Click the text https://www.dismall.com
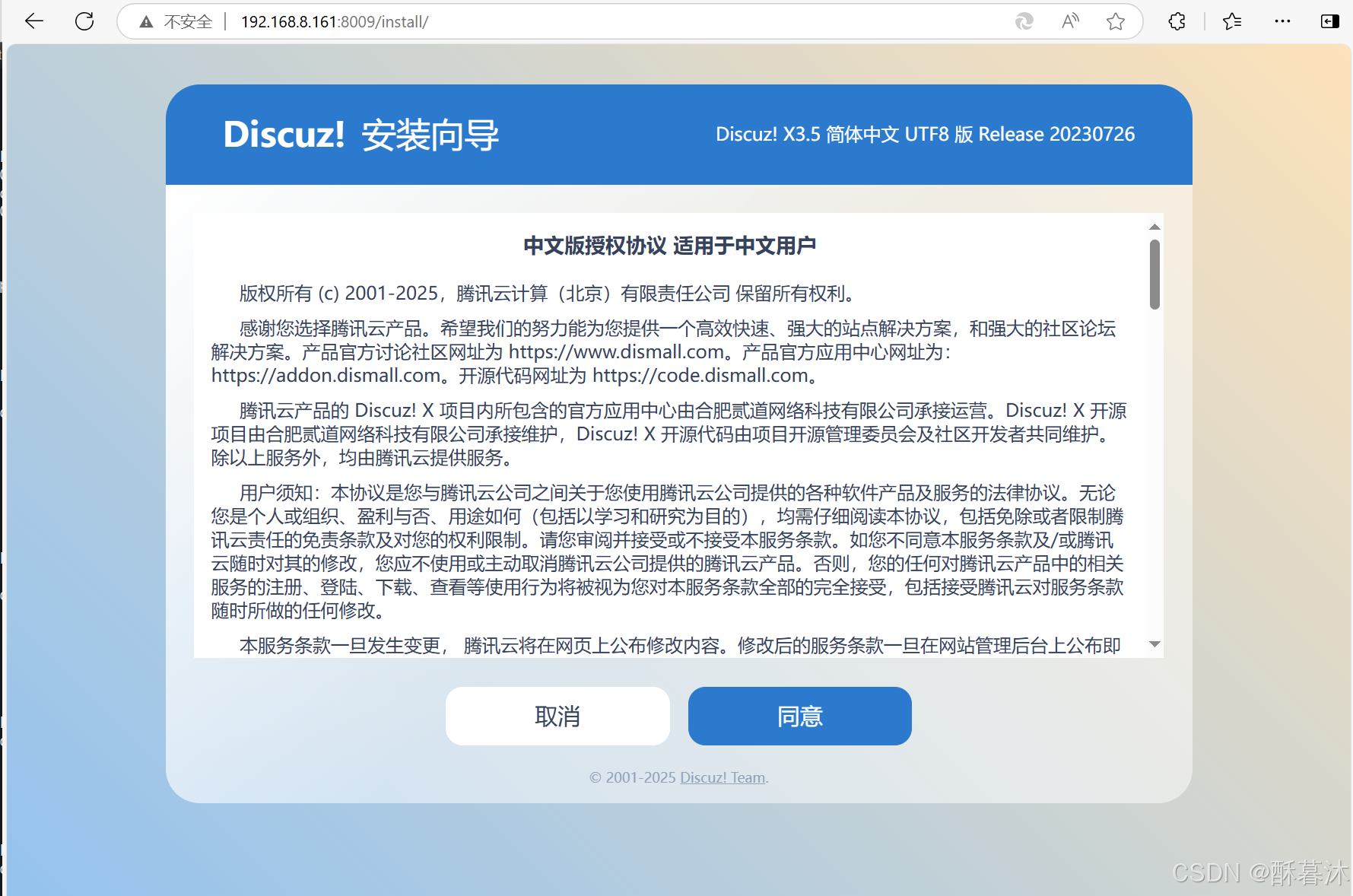1353x896 pixels. click(616, 351)
